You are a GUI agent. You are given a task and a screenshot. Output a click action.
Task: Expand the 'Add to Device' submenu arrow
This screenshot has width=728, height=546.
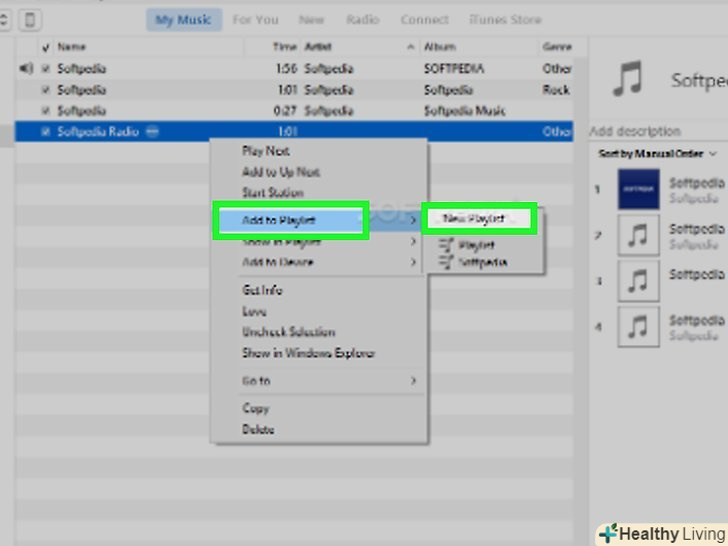point(413,262)
